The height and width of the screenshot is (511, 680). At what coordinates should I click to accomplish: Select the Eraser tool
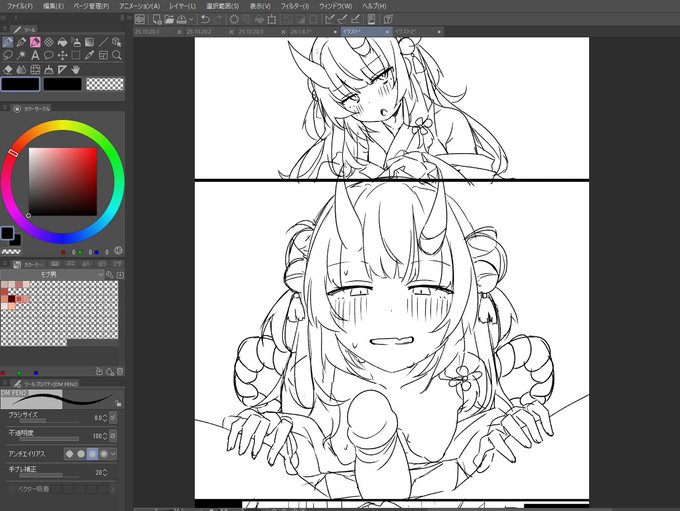[x=8, y=69]
